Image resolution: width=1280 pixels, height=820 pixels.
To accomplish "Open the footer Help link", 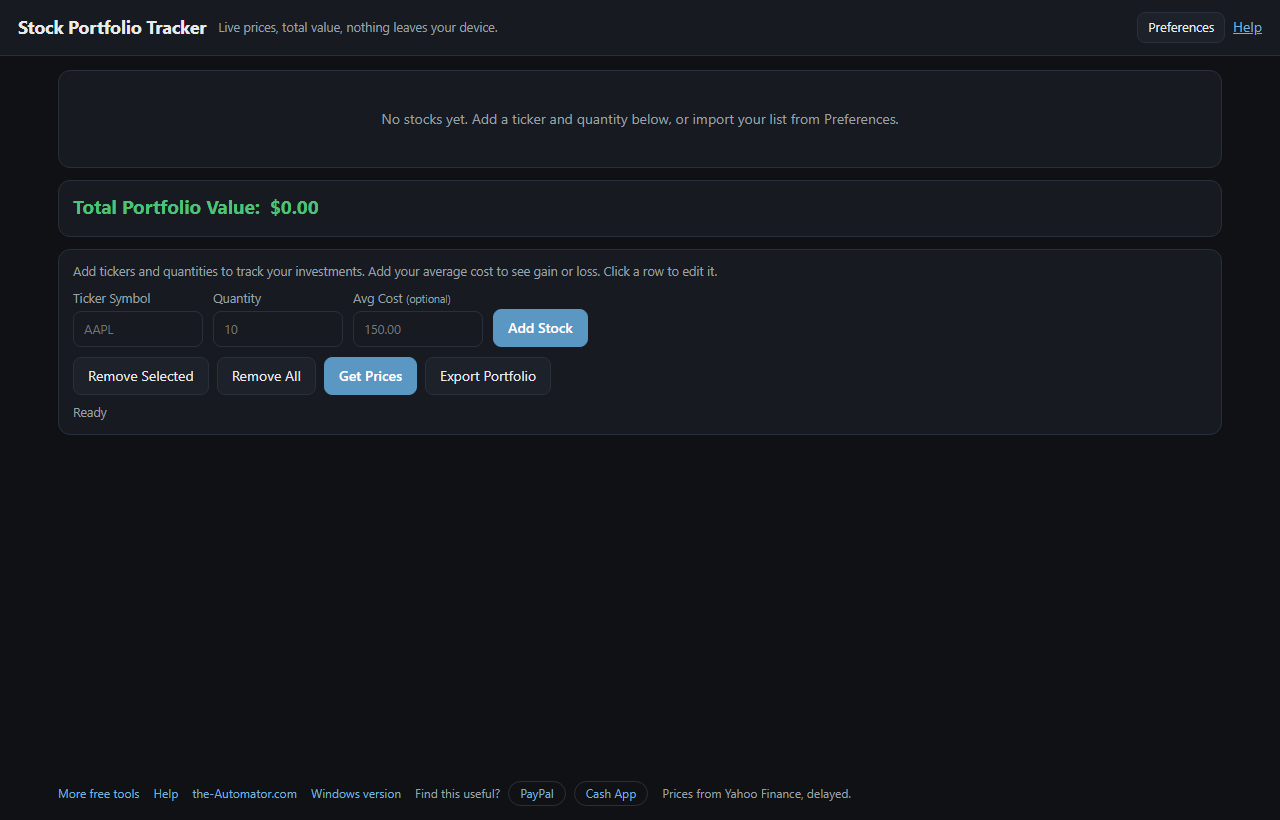I will point(166,794).
